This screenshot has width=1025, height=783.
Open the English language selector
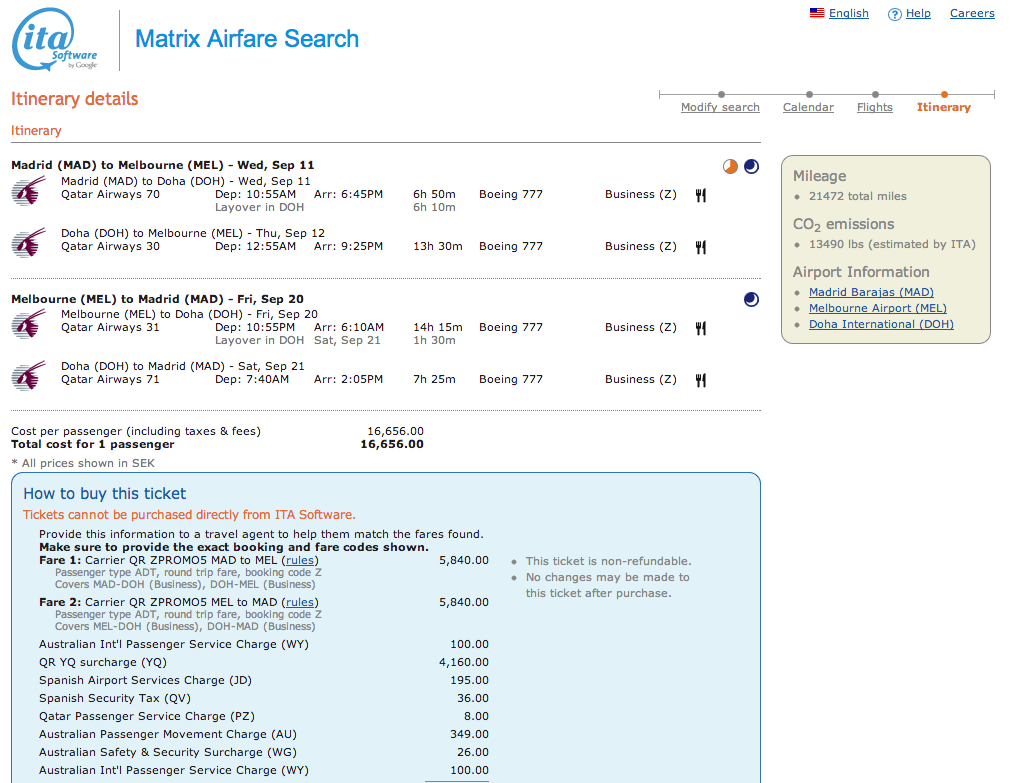point(848,13)
